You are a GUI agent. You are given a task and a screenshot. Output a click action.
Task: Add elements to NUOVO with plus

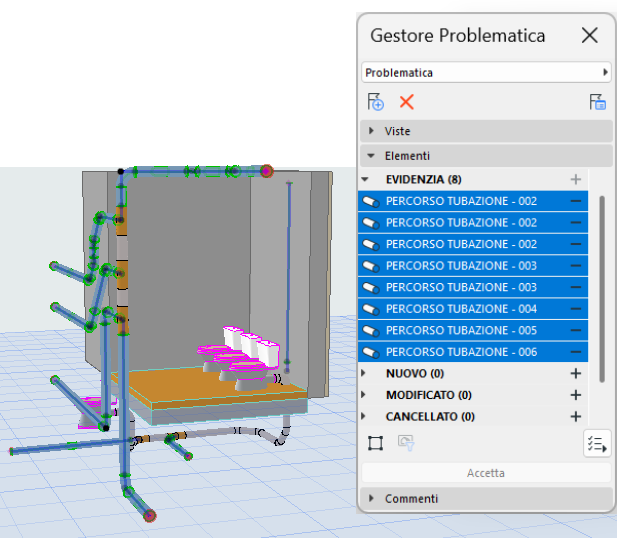point(576,373)
